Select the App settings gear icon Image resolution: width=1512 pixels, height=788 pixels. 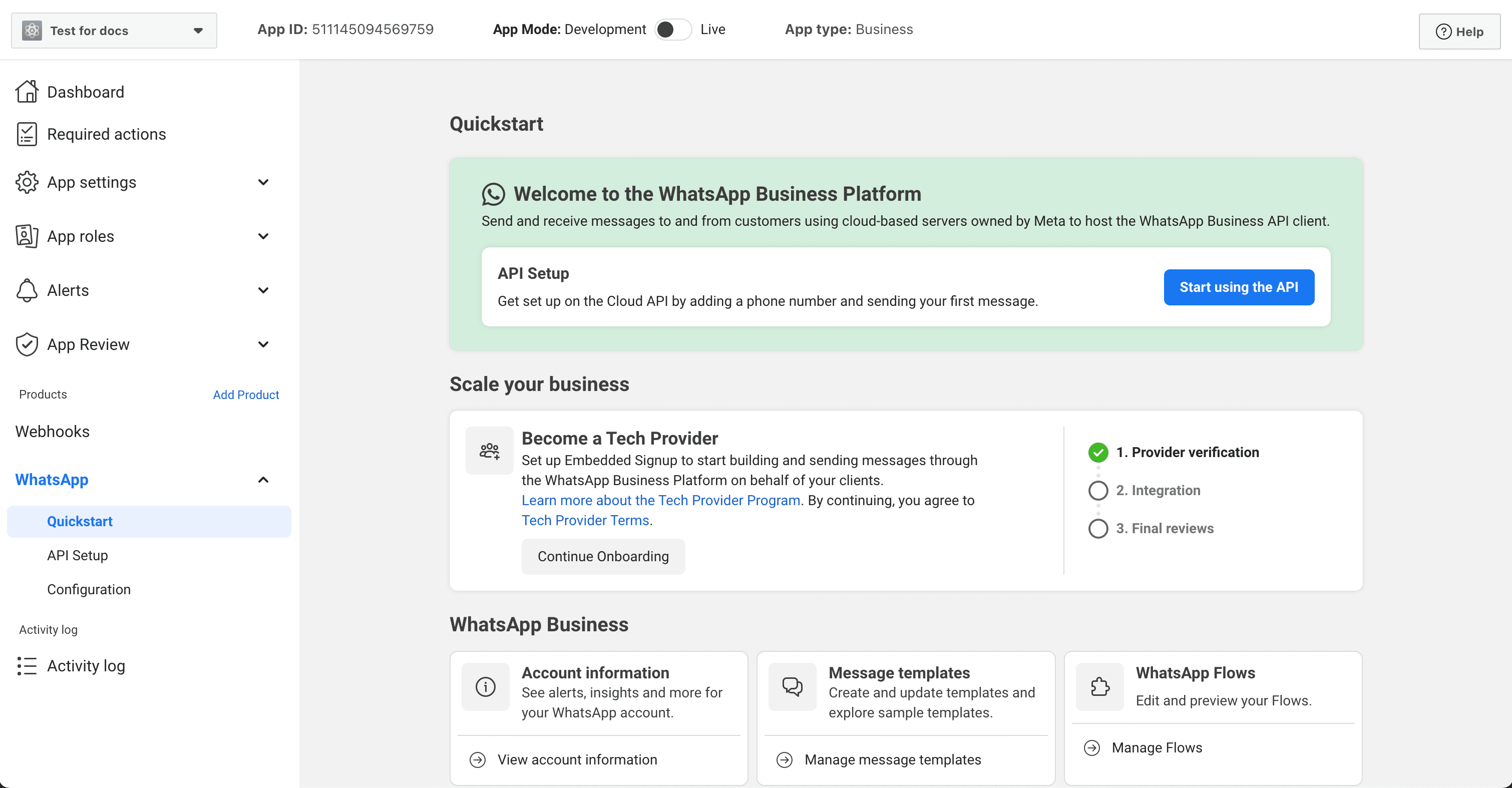(x=27, y=182)
